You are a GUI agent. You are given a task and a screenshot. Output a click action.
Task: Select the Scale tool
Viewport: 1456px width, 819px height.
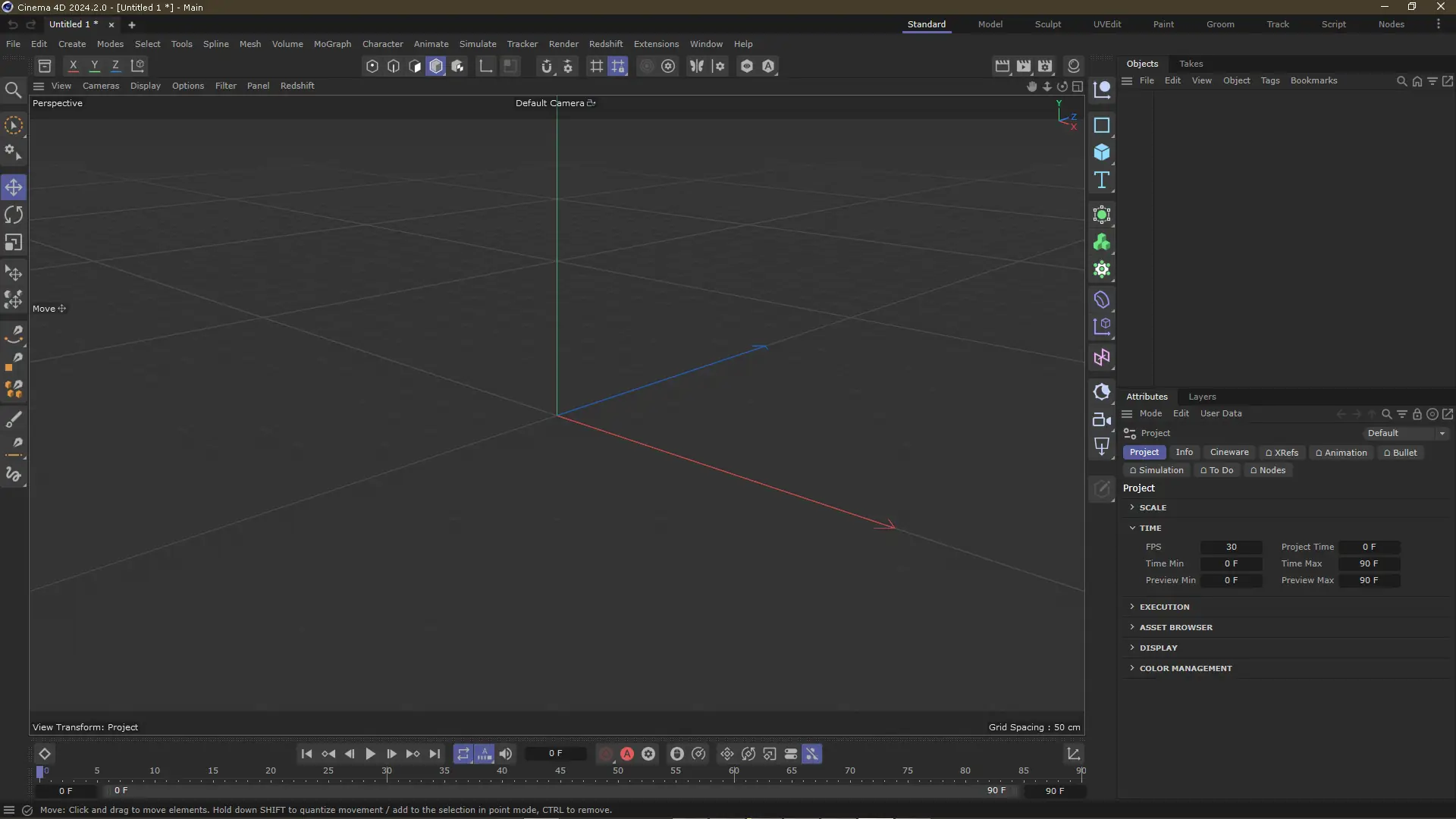pos(14,243)
